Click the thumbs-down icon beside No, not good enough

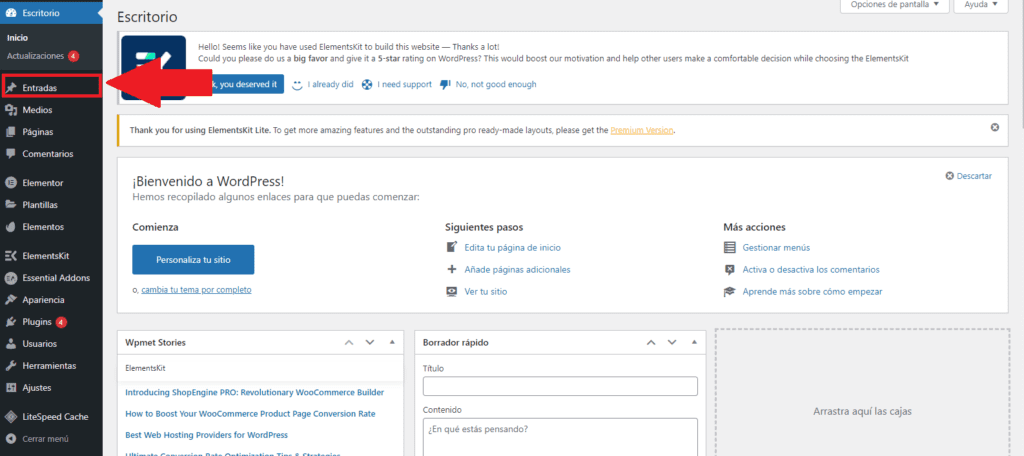(445, 84)
